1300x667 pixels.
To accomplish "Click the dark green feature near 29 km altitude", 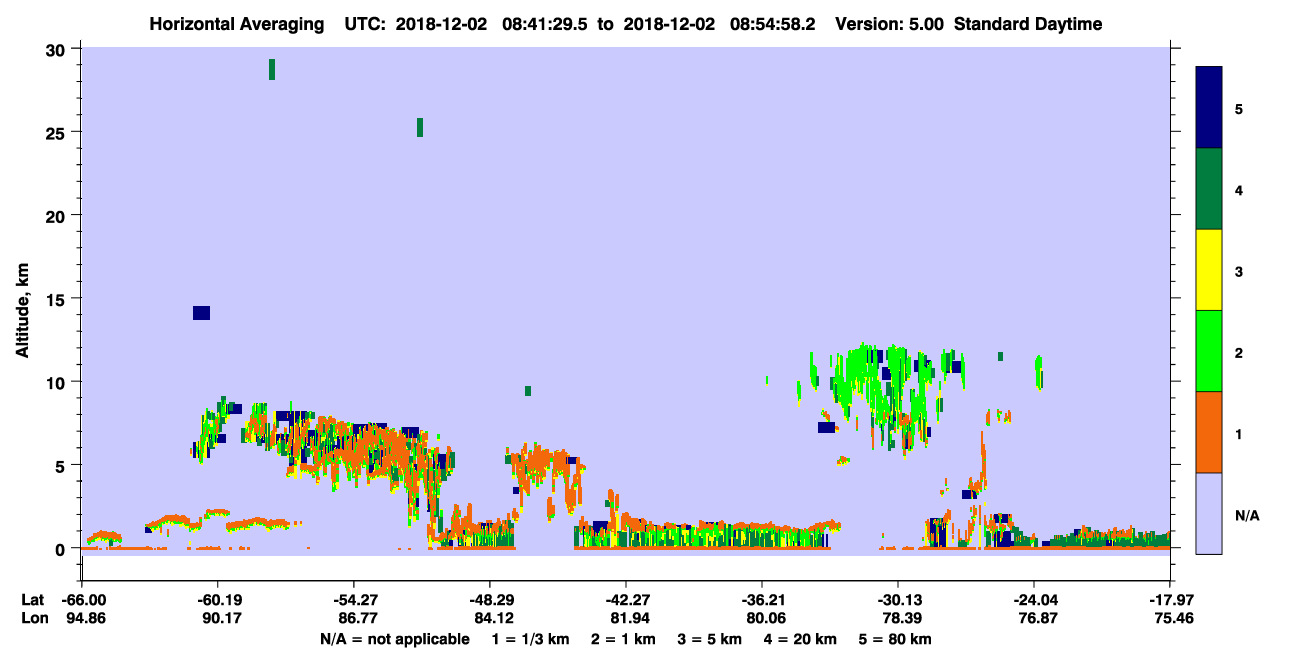I will point(272,69).
